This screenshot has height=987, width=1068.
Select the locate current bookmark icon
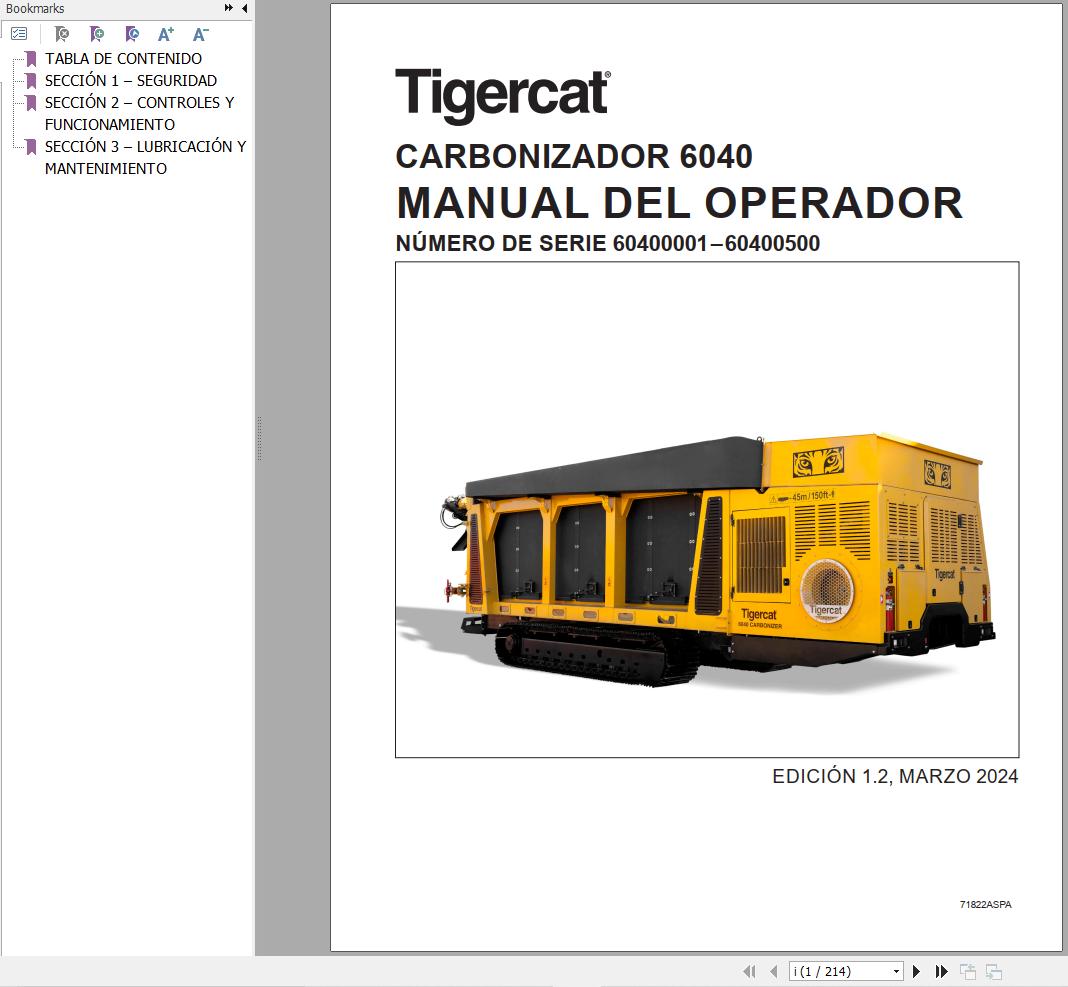131,33
